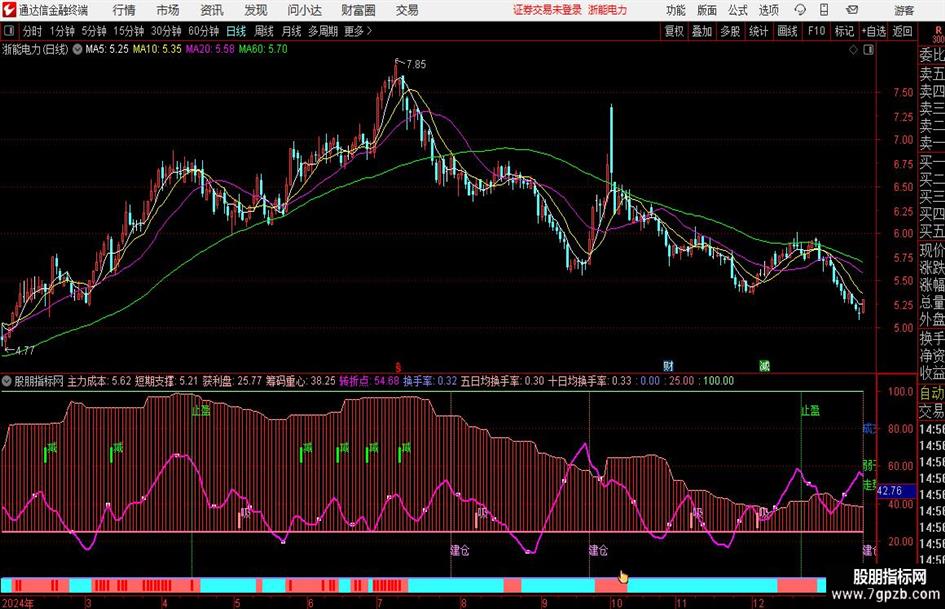Click the MA60: 5.70 label
The image size is (945, 609).
point(263,49)
